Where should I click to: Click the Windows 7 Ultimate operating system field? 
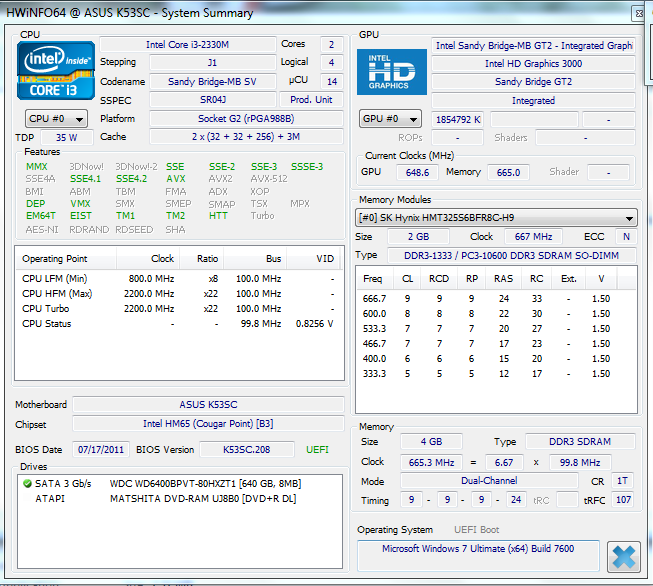tap(478, 549)
